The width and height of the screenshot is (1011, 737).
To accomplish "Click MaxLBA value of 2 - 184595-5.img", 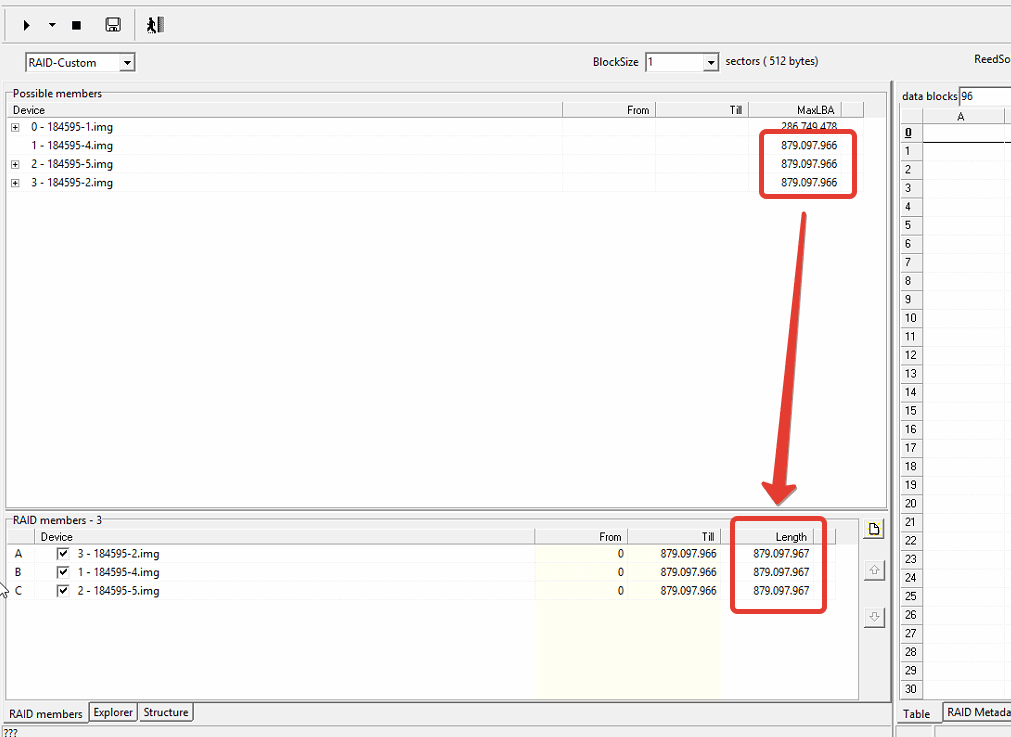I will [x=809, y=164].
